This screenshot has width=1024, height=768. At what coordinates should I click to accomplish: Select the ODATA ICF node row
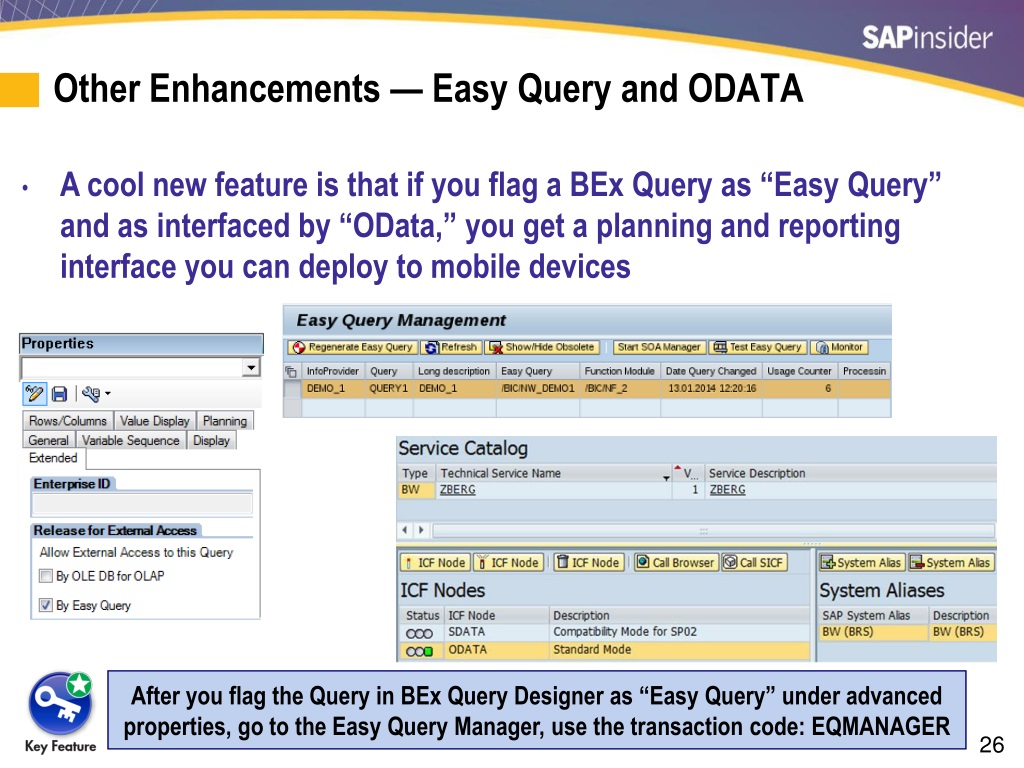click(x=604, y=650)
